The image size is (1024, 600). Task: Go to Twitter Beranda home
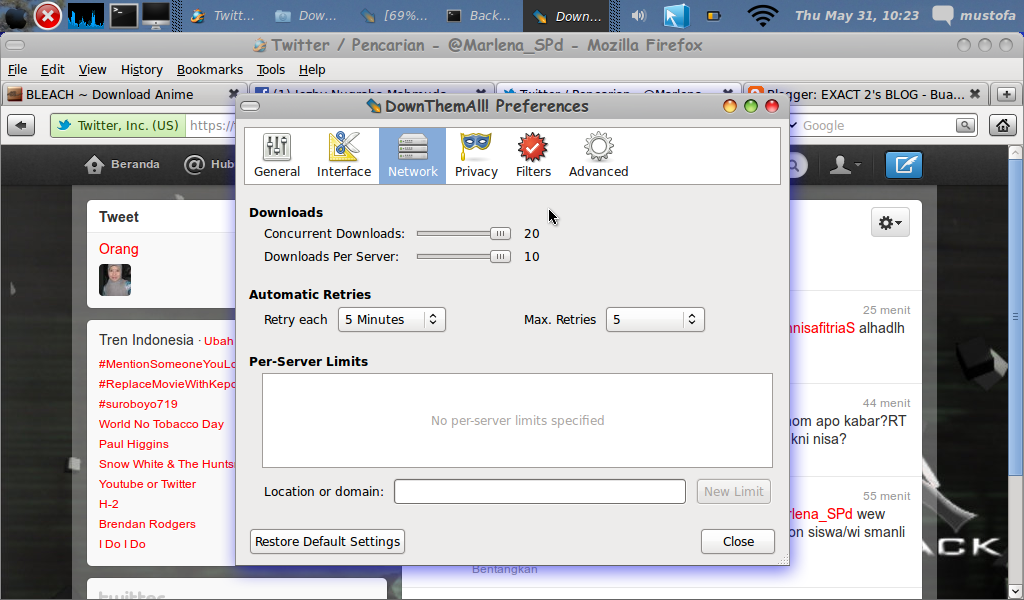(122, 165)
